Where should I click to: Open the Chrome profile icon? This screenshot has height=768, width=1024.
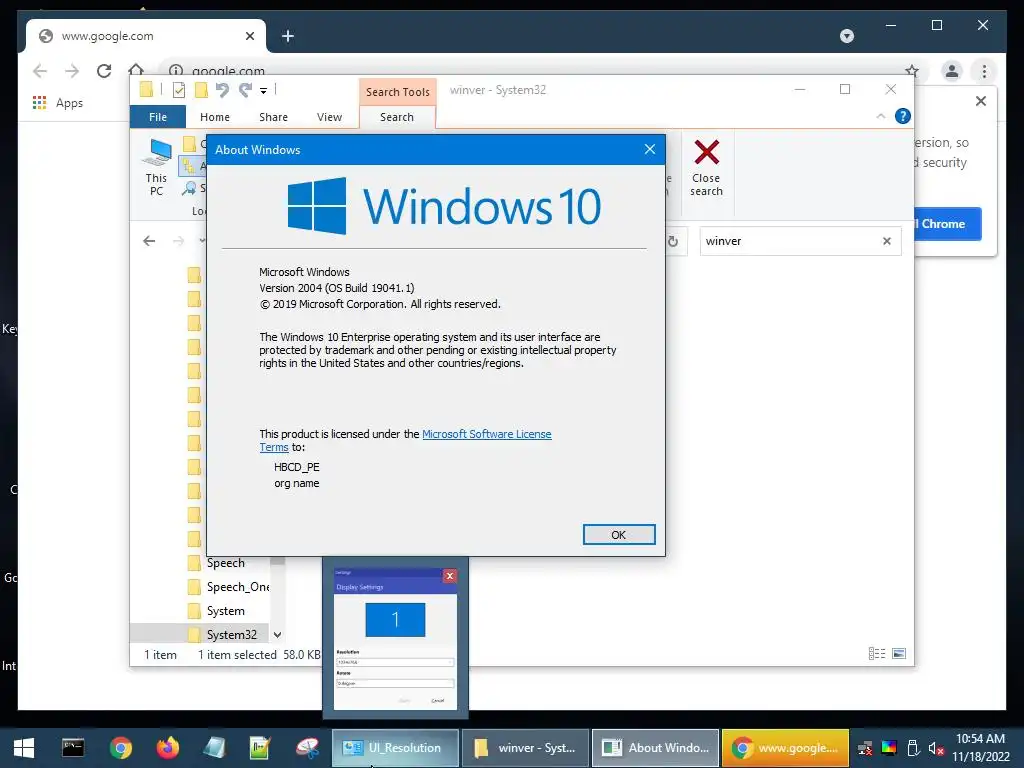(x=952, y=71)
